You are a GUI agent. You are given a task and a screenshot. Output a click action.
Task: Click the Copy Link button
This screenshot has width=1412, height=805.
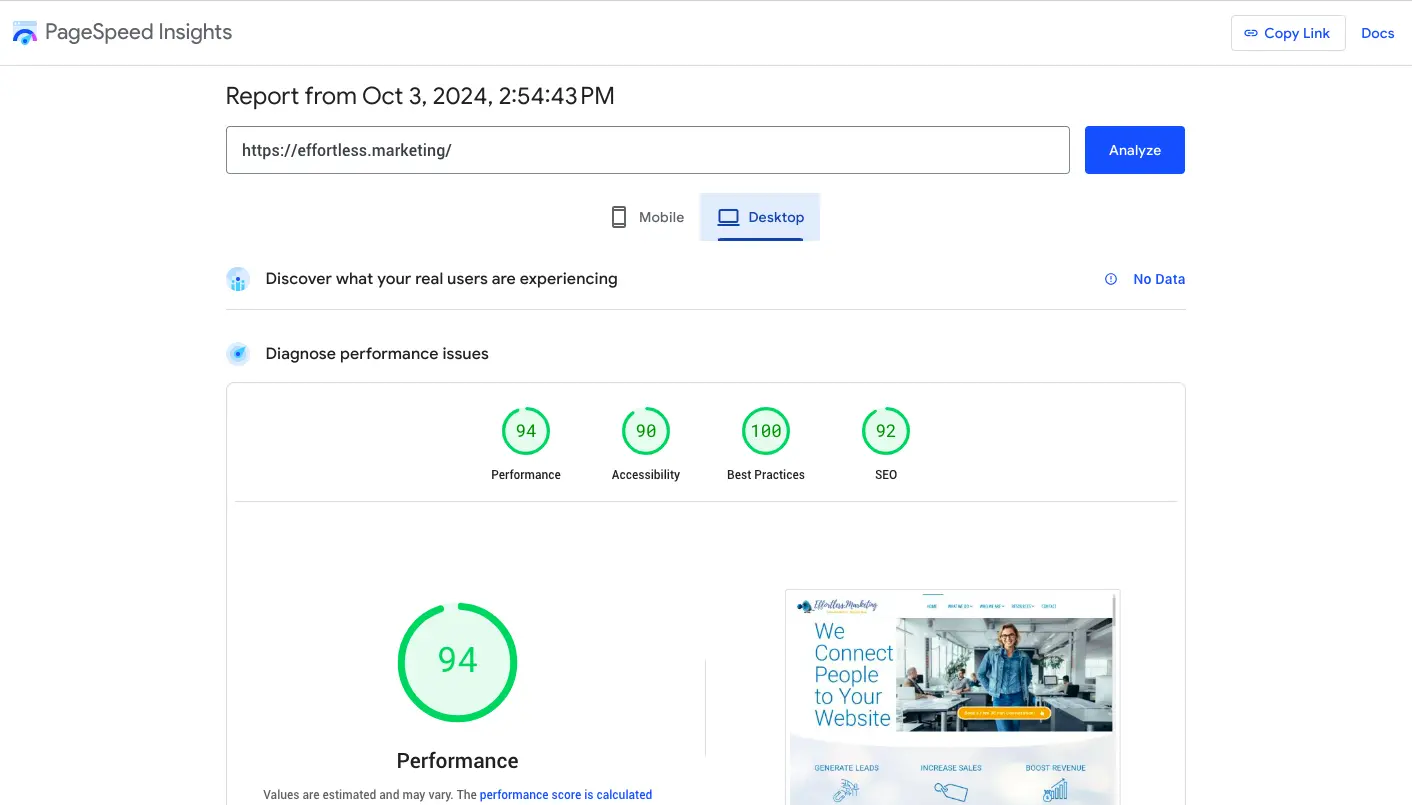[1287, 33]
